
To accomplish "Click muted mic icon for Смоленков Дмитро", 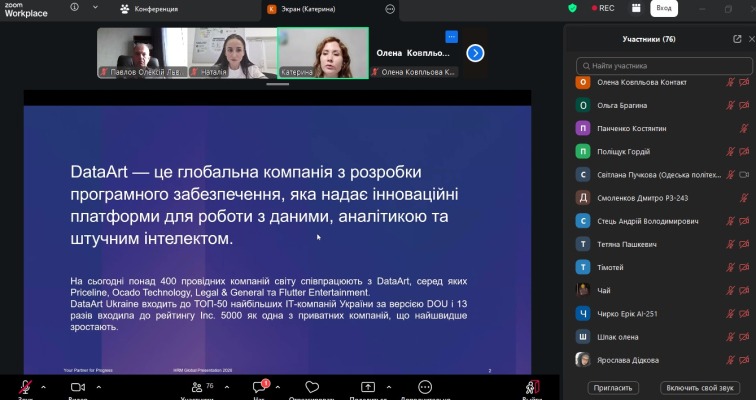I will coord(744,198).
